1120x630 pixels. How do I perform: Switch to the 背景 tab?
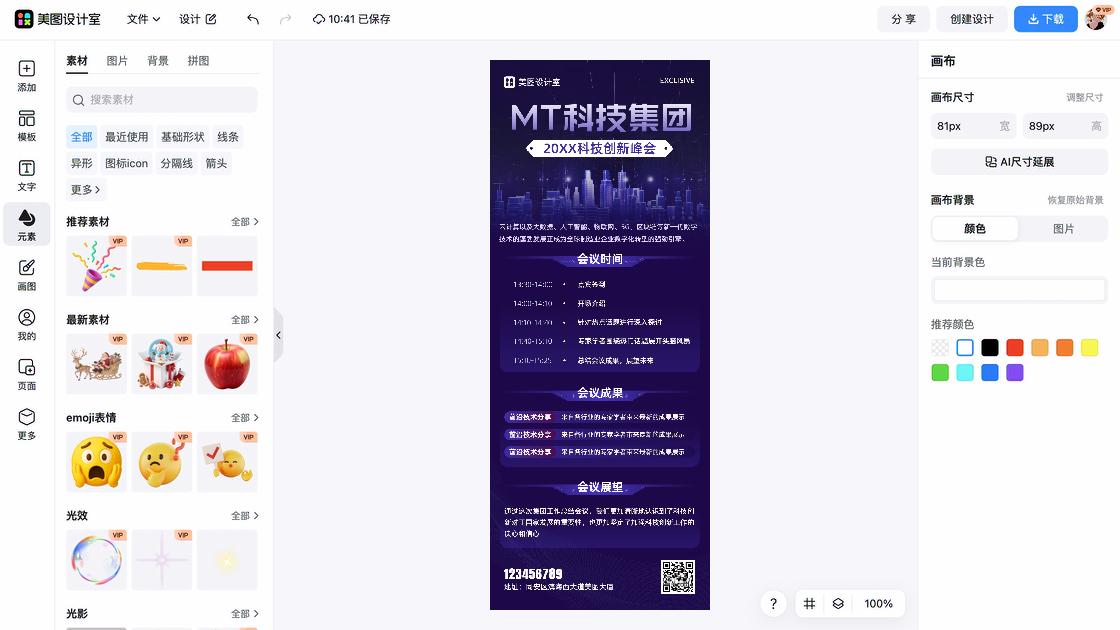pyautogui.click(x=158, y=60)
